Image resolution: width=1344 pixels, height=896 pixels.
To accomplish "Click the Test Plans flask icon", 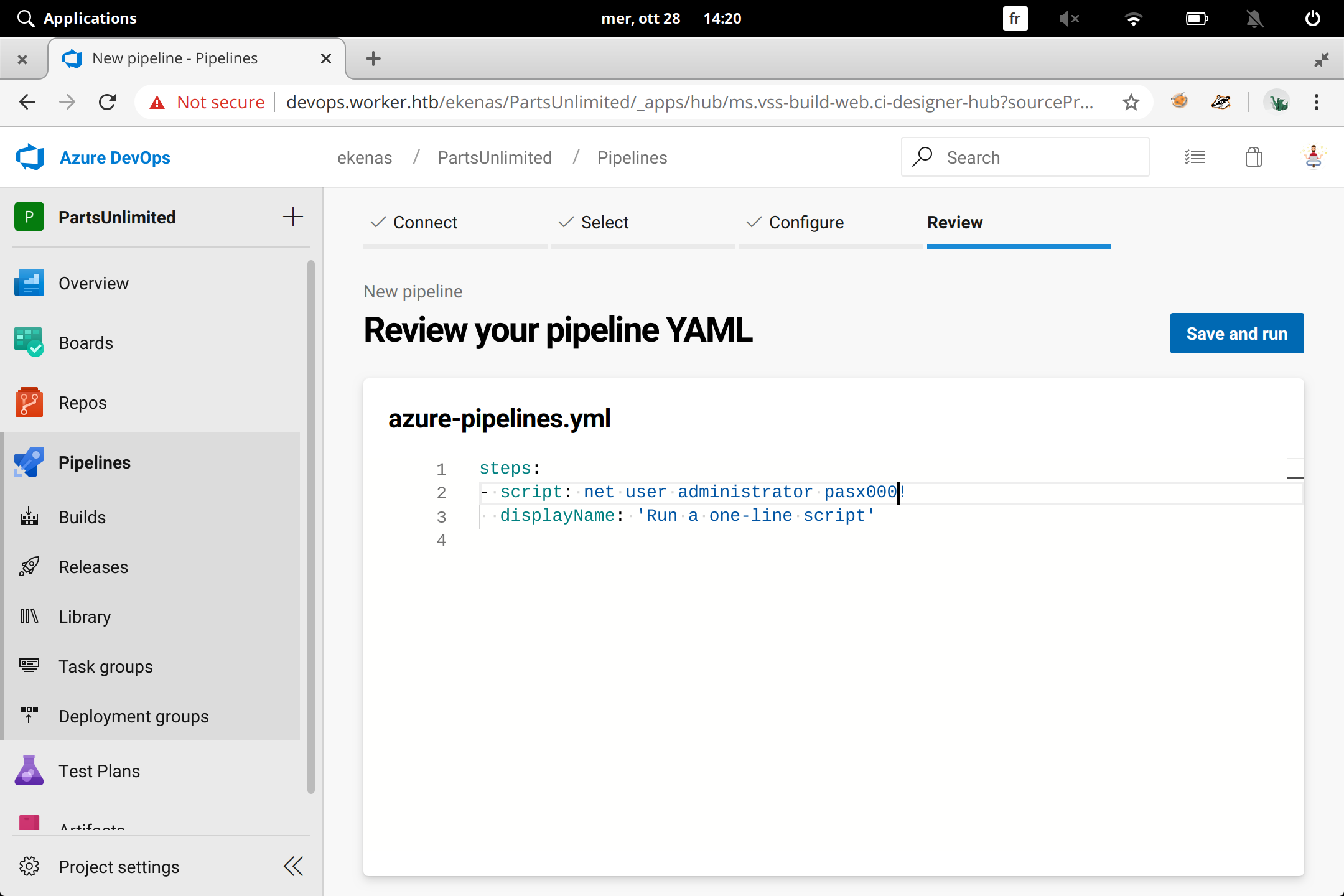I will click(29, 771).
